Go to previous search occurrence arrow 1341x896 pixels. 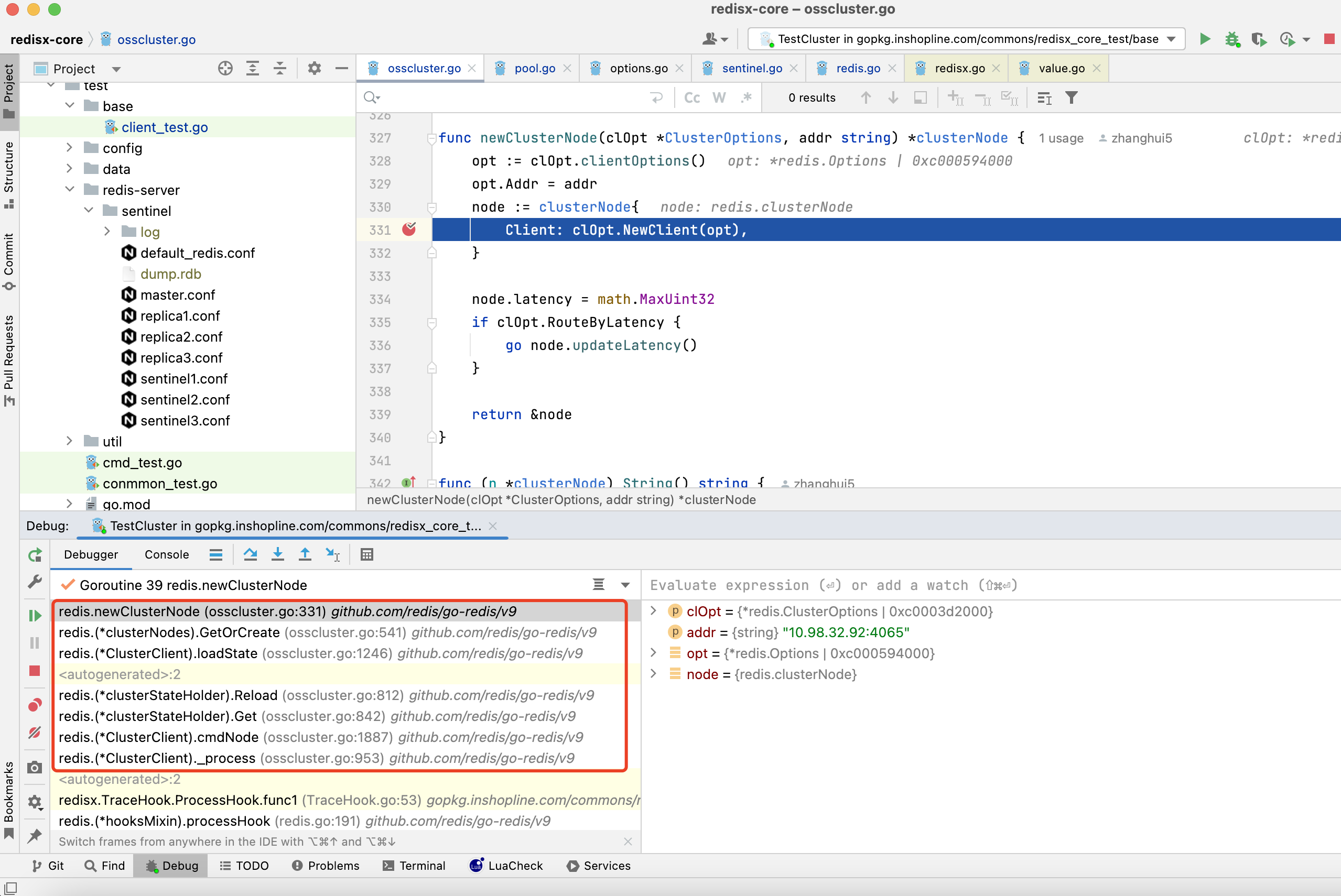pos(866,97)
